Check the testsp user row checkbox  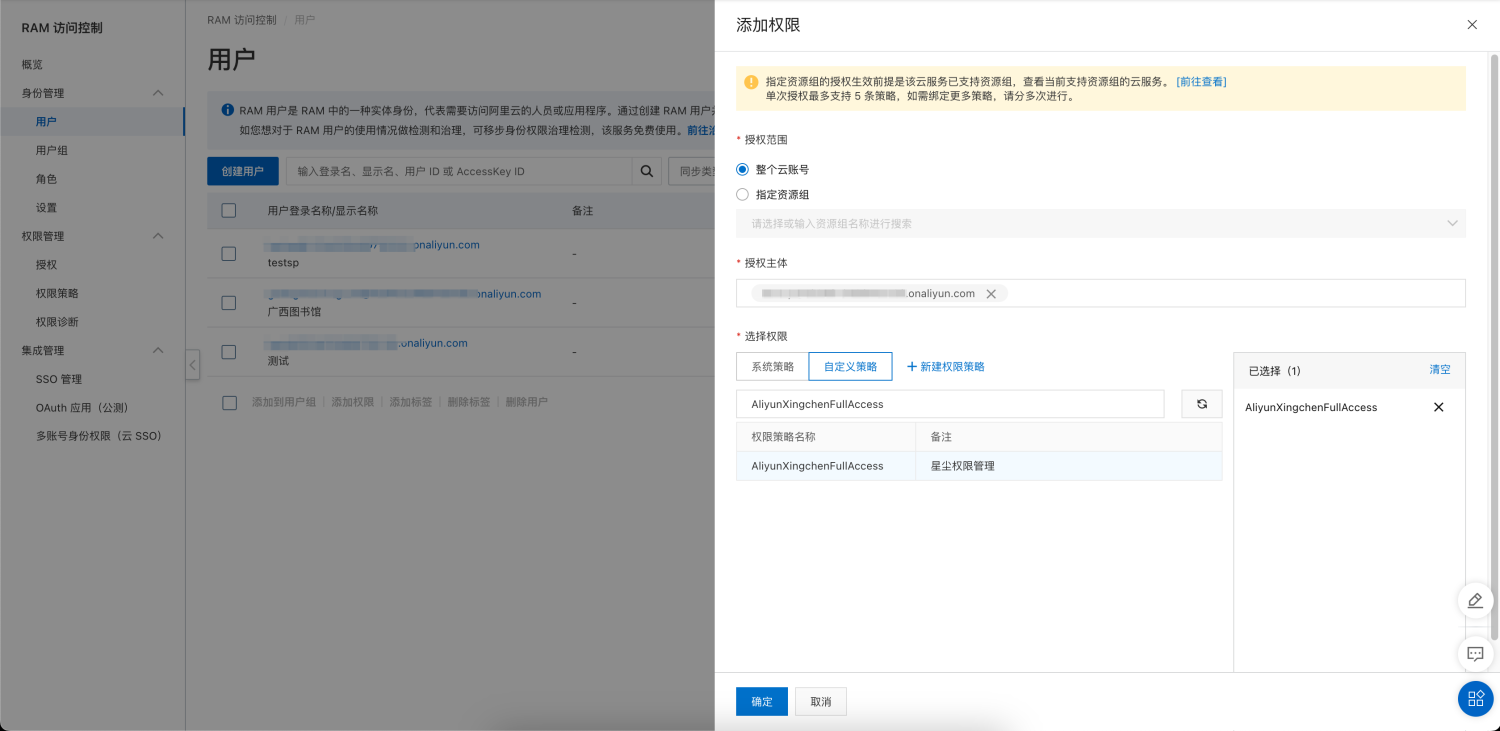(x=229, y=254)
